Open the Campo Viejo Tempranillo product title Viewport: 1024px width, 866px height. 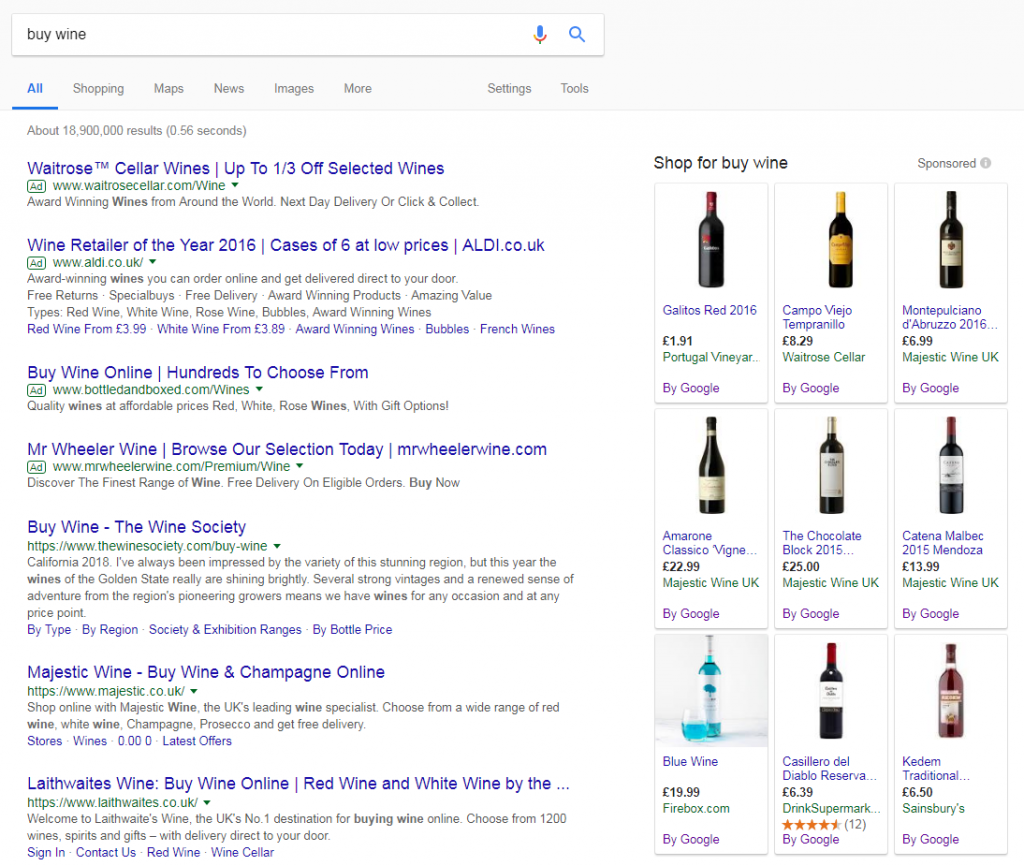[817, 317]
